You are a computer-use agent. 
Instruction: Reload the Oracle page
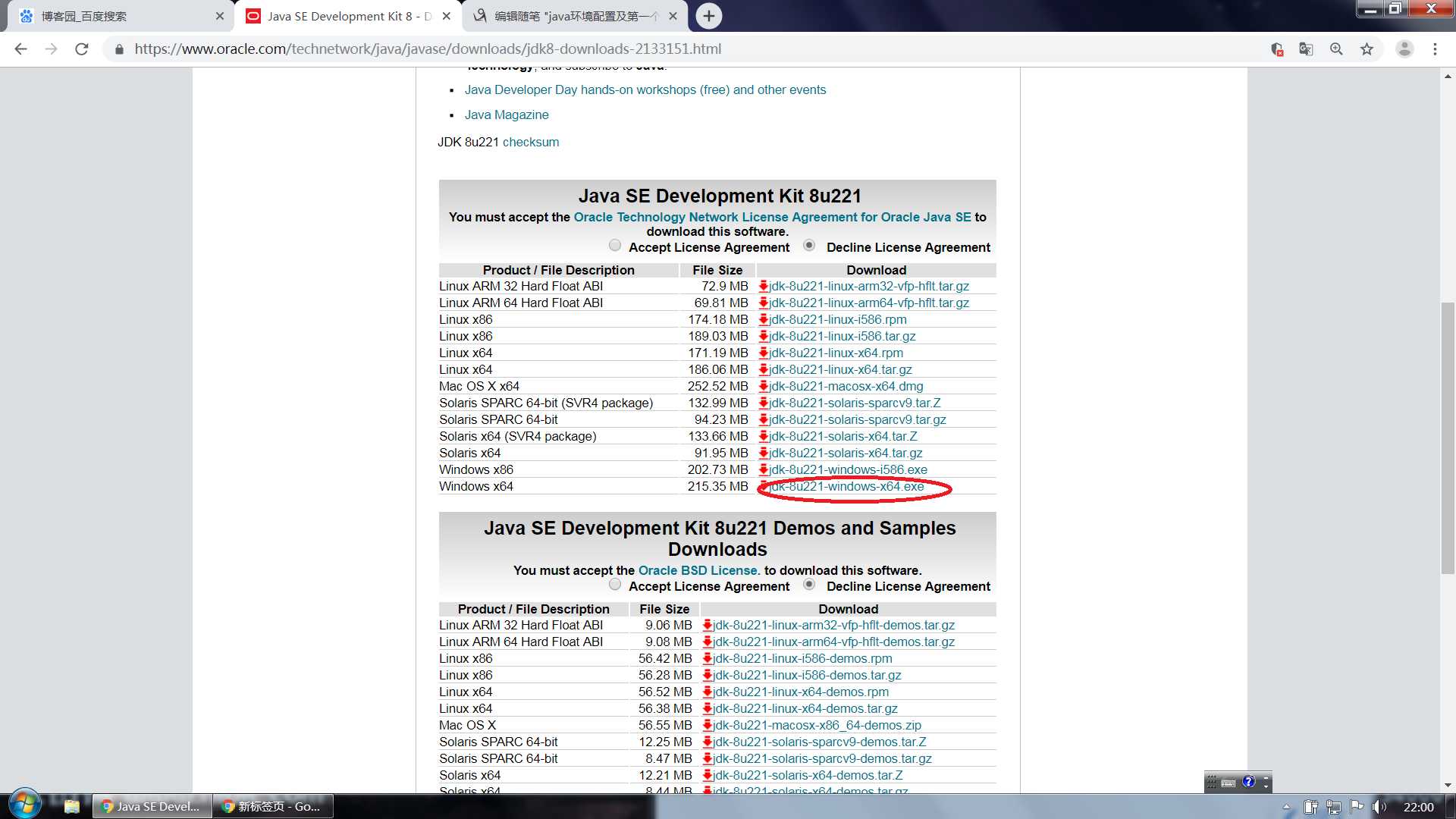(x=82, y=49)
